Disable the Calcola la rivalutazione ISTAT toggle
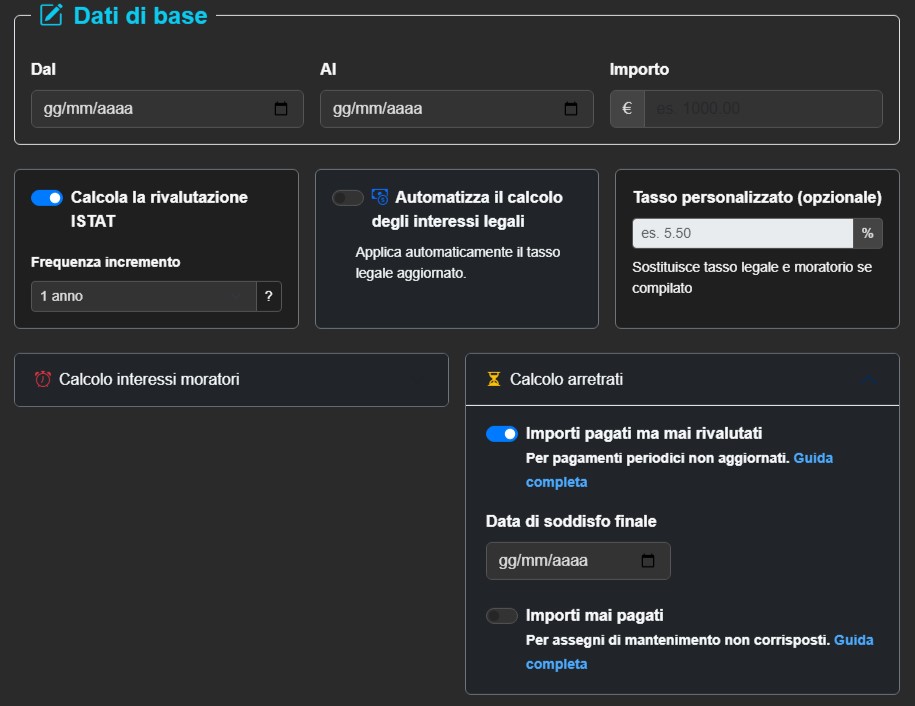The height and width of the screenshot is (706, 915). click(47, 198)
